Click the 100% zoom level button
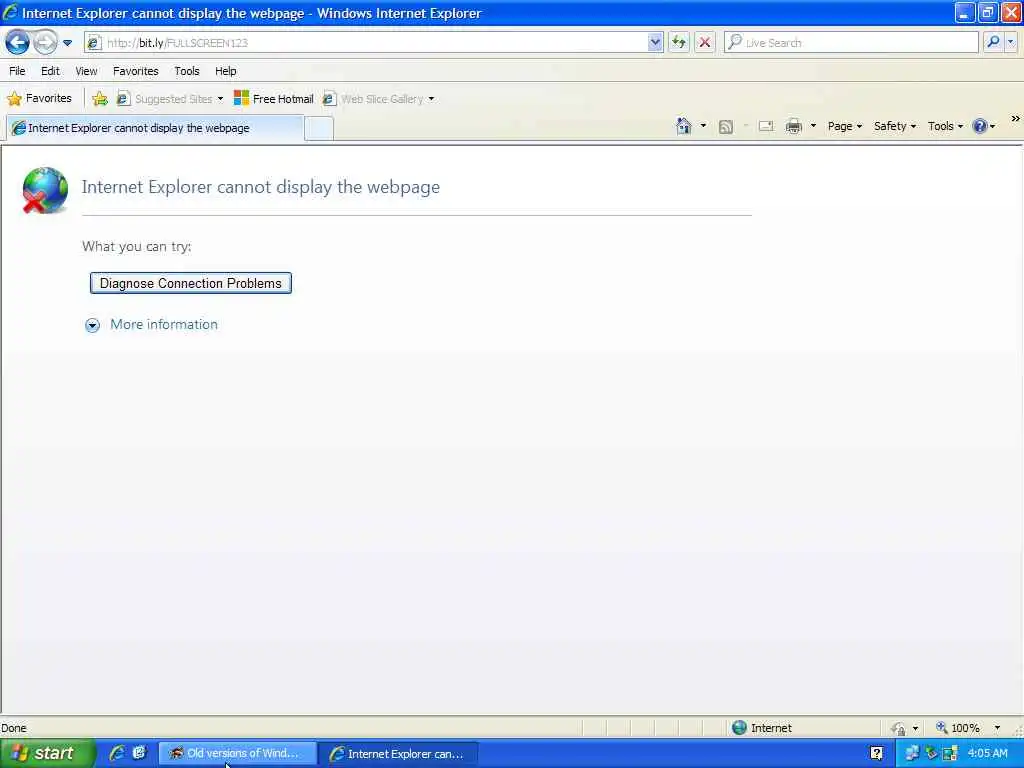Viewport: 1024px width, 768px height. tap(957, 728)
